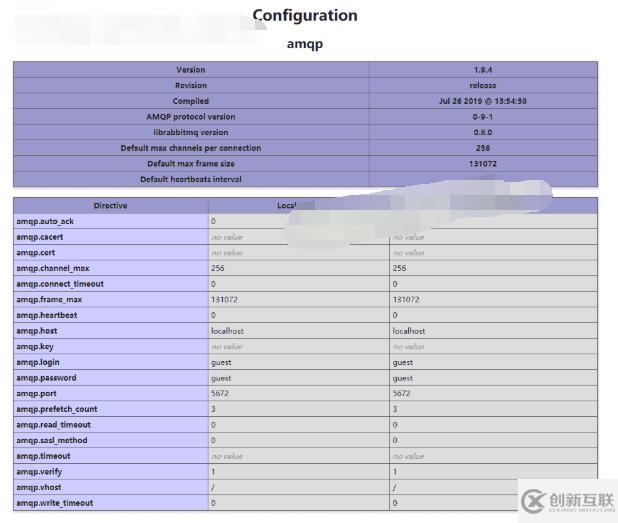The image size is (618, 523).
Task: Select compile date Jul 26 2019 @ 13:54:38
Action: [x=483, y=101]
